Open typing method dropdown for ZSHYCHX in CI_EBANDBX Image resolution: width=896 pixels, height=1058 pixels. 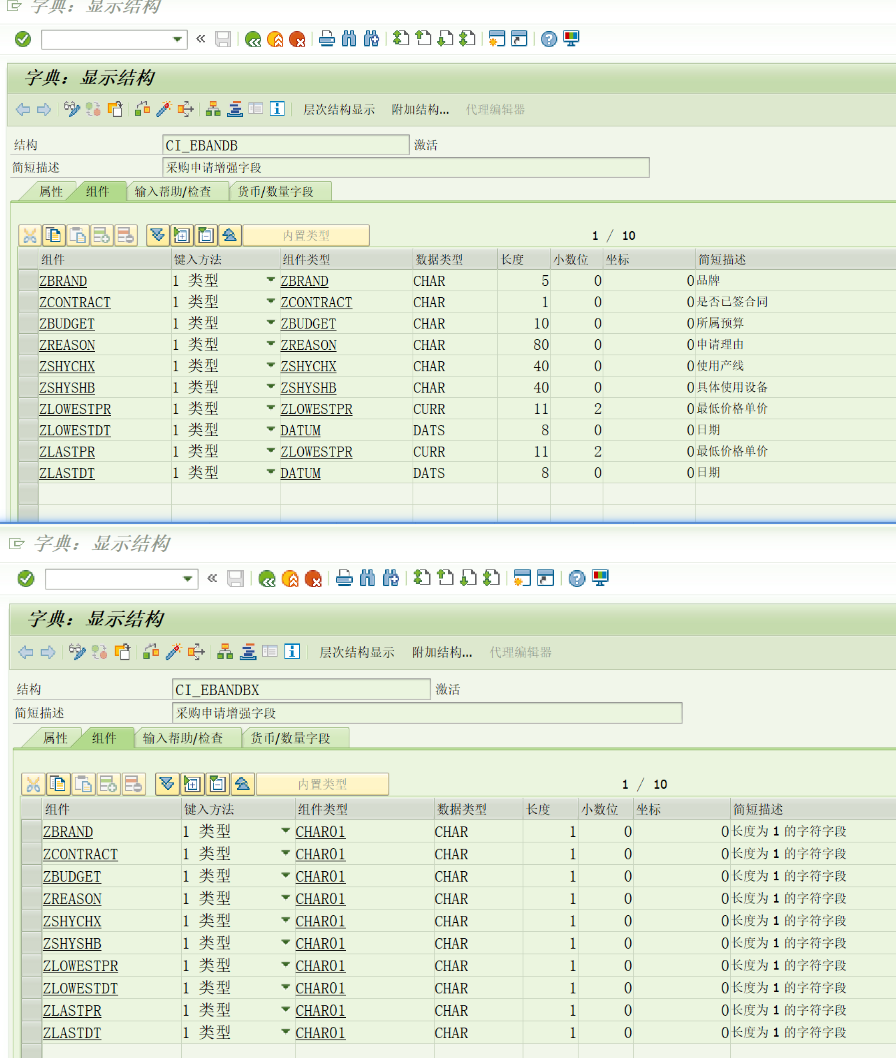coord(285,921)
